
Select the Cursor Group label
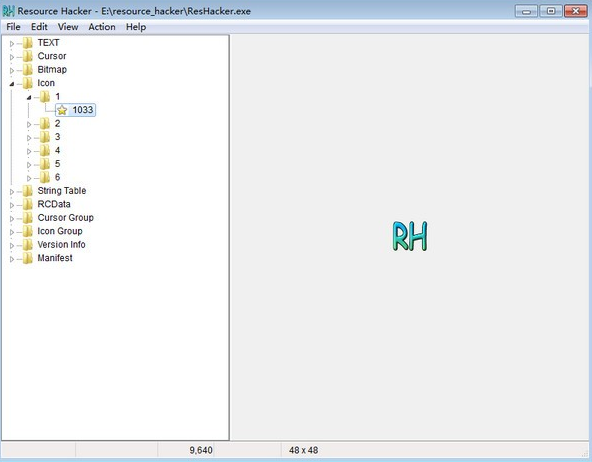(66, 218)
